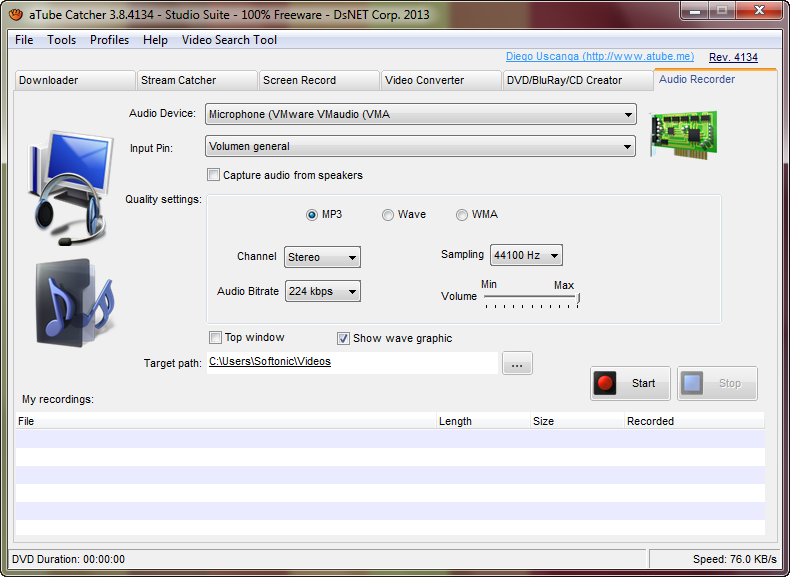Click the Target path text field
790x577 pixels.
[352, 363]
